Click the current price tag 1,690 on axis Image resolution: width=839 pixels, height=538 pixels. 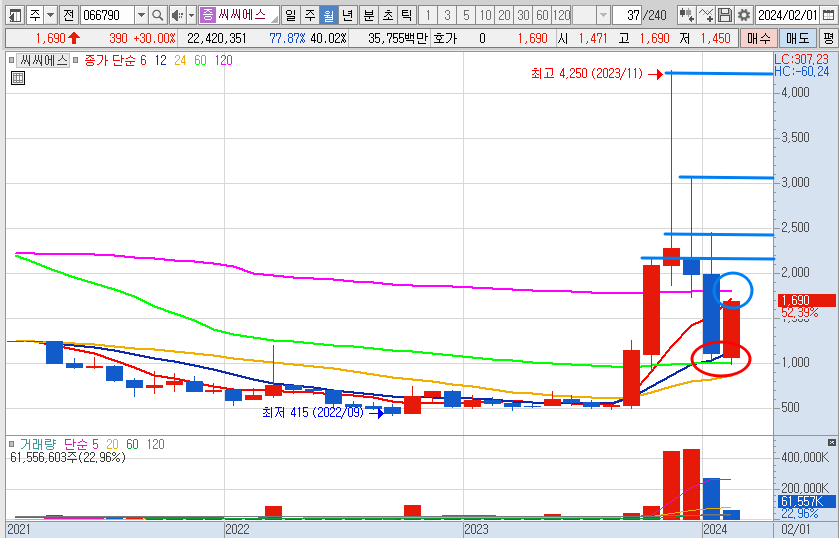click(x=805, y=300)
